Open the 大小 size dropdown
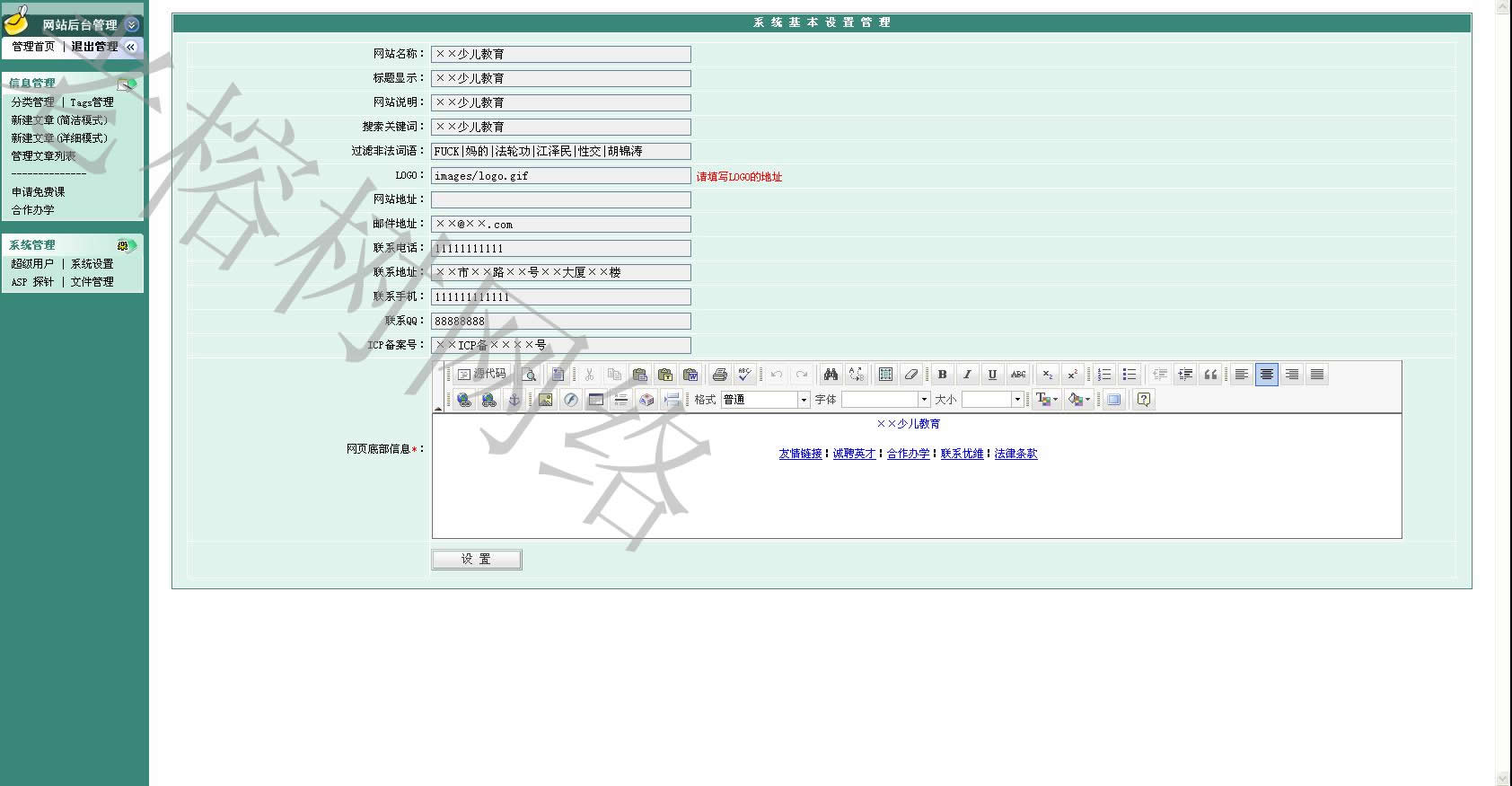 coord(992,400)
